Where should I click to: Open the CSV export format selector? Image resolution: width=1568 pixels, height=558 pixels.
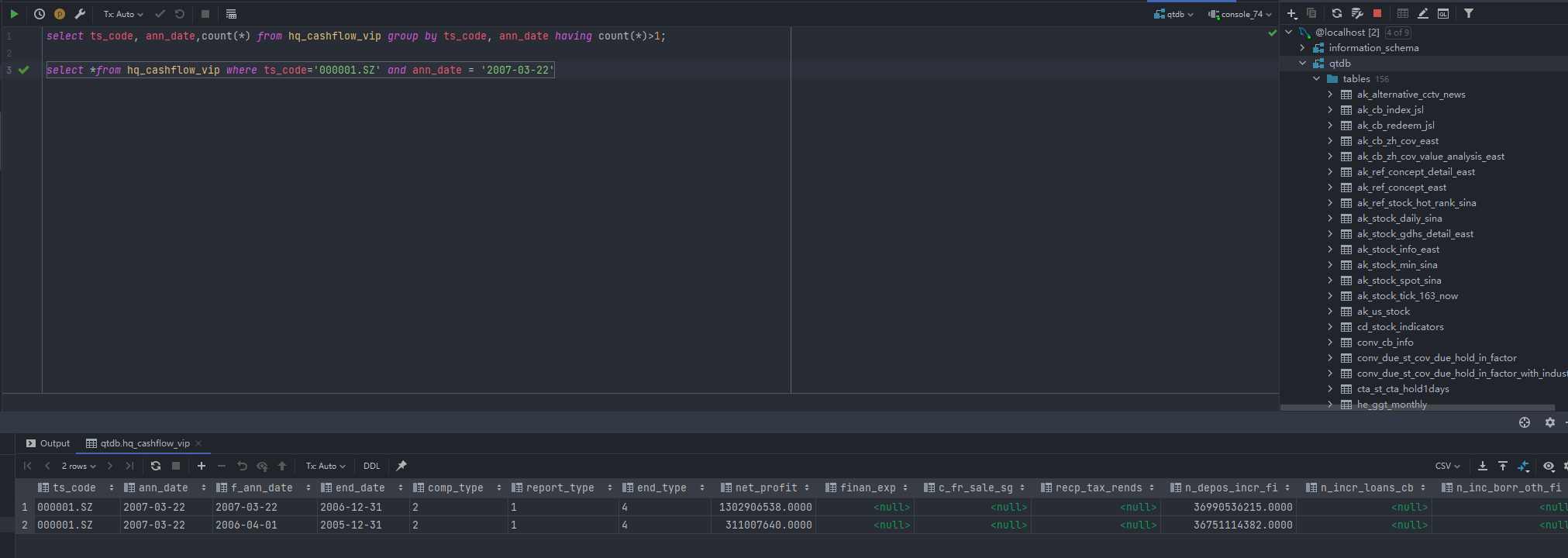[x=1447, y=466]
